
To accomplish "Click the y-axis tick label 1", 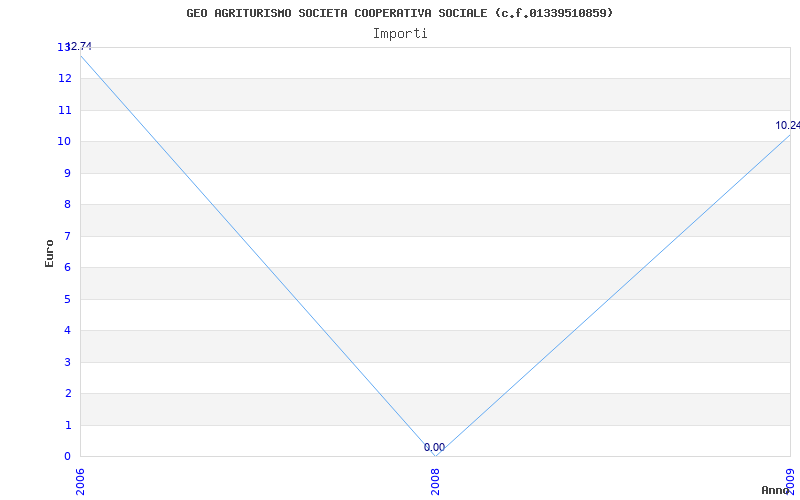I will click(67, 426).
